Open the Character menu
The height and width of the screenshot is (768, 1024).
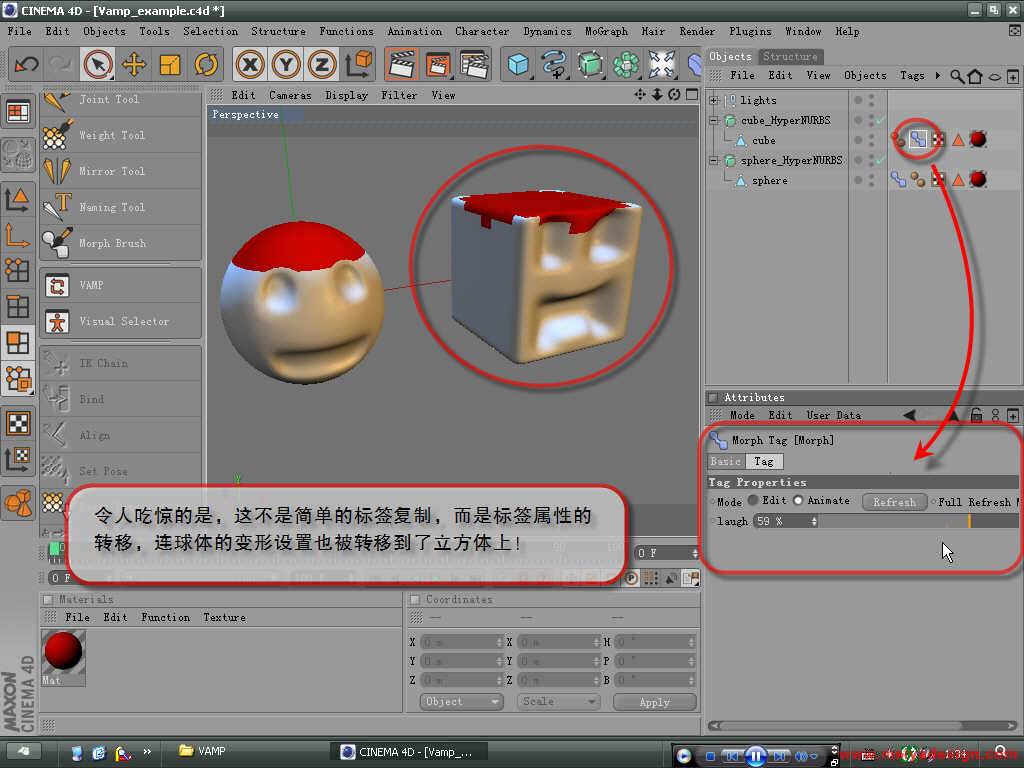tap(482, 31)
